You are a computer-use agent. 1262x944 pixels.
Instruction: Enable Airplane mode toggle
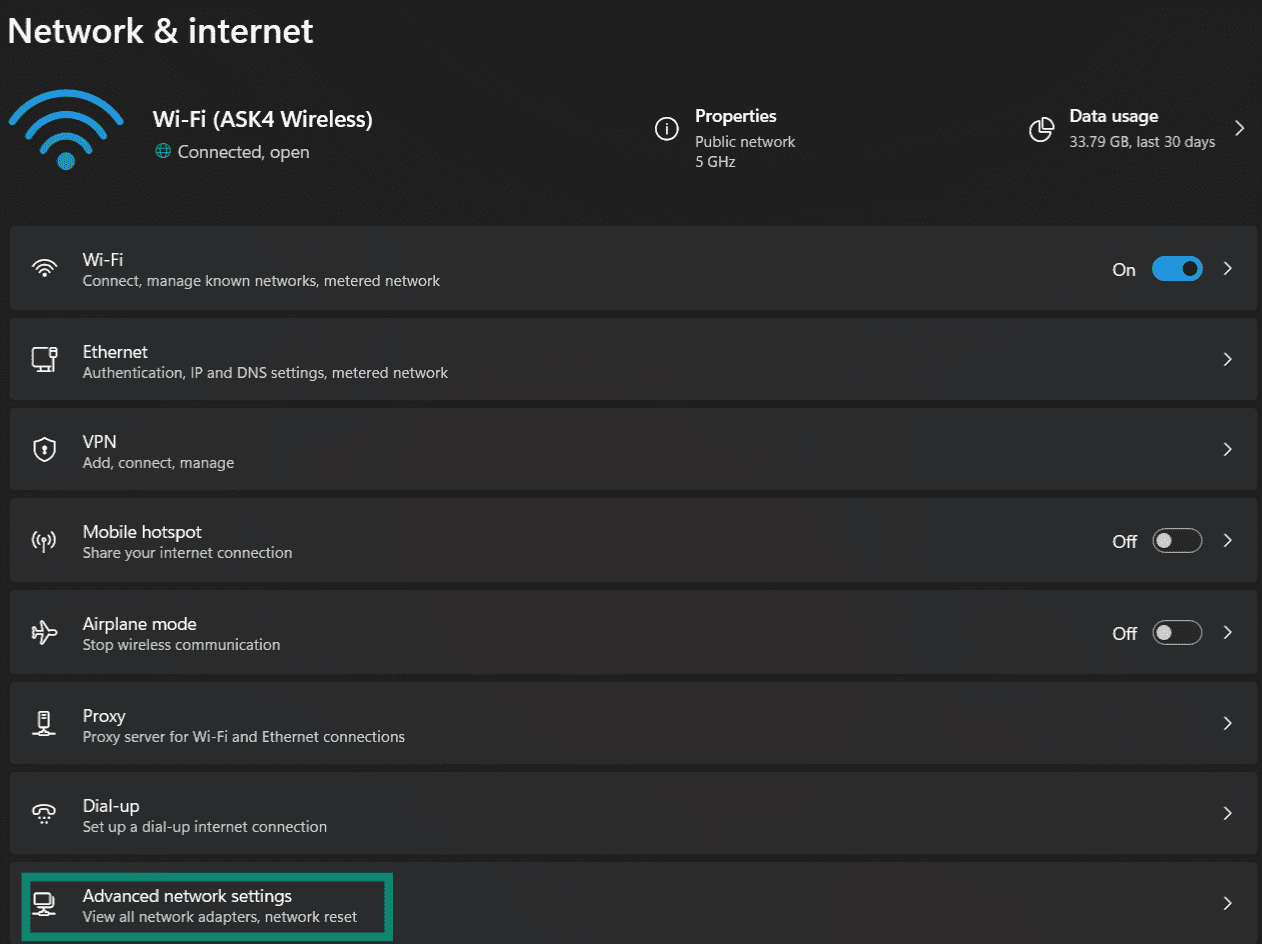click(x=1177, y=632)
